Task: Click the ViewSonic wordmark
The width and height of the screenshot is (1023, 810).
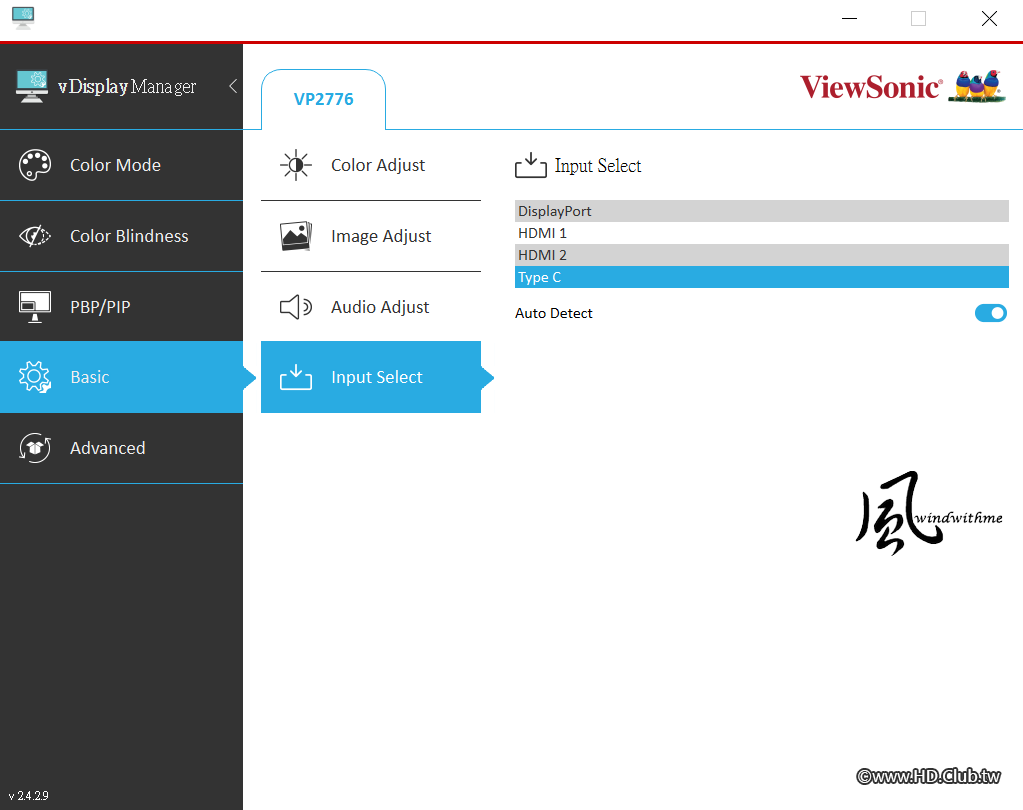Action: point(871,87)
